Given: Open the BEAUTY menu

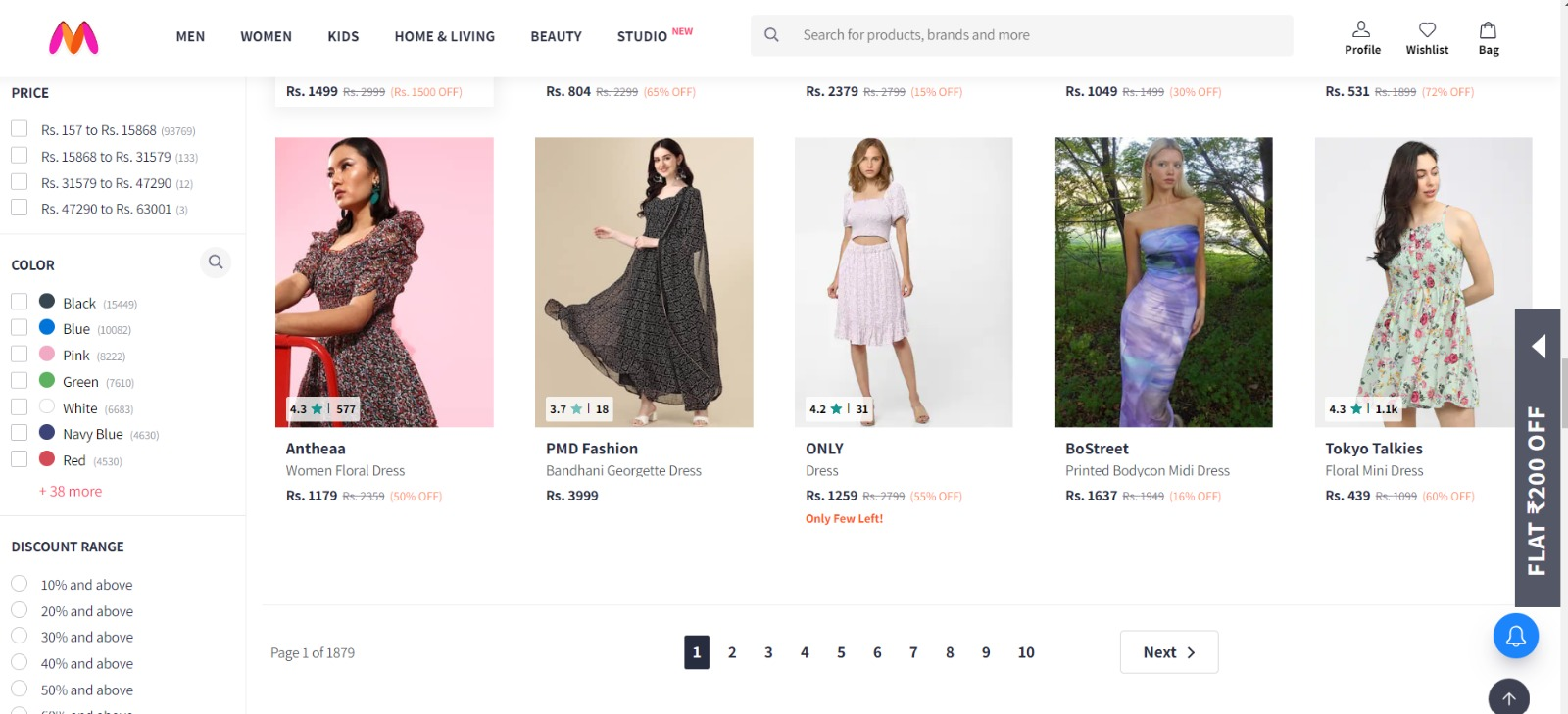Looking at the screenshot, I should pos(556,37).
